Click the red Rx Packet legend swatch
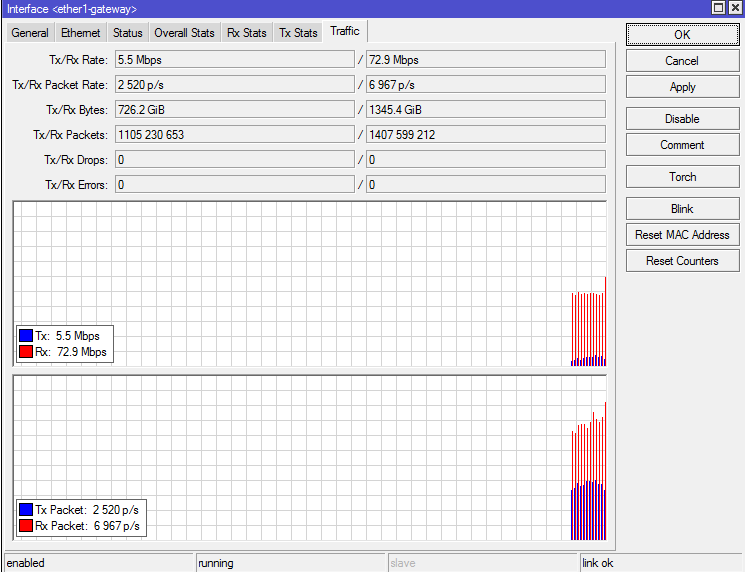The image size is (745, 572). point(26,526)
